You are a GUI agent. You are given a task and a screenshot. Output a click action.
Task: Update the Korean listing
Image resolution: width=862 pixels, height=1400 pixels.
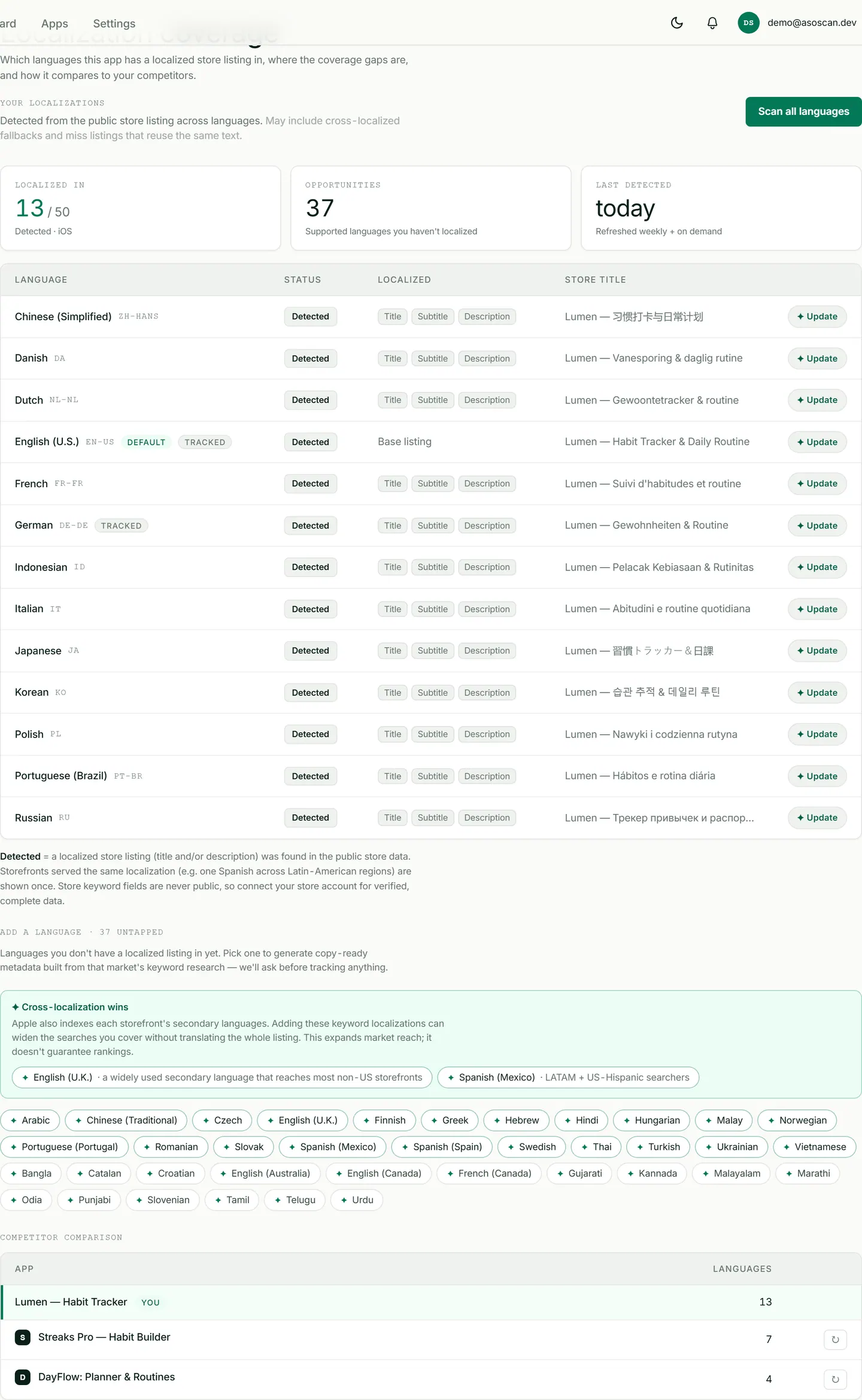click(x=817, y=693)
